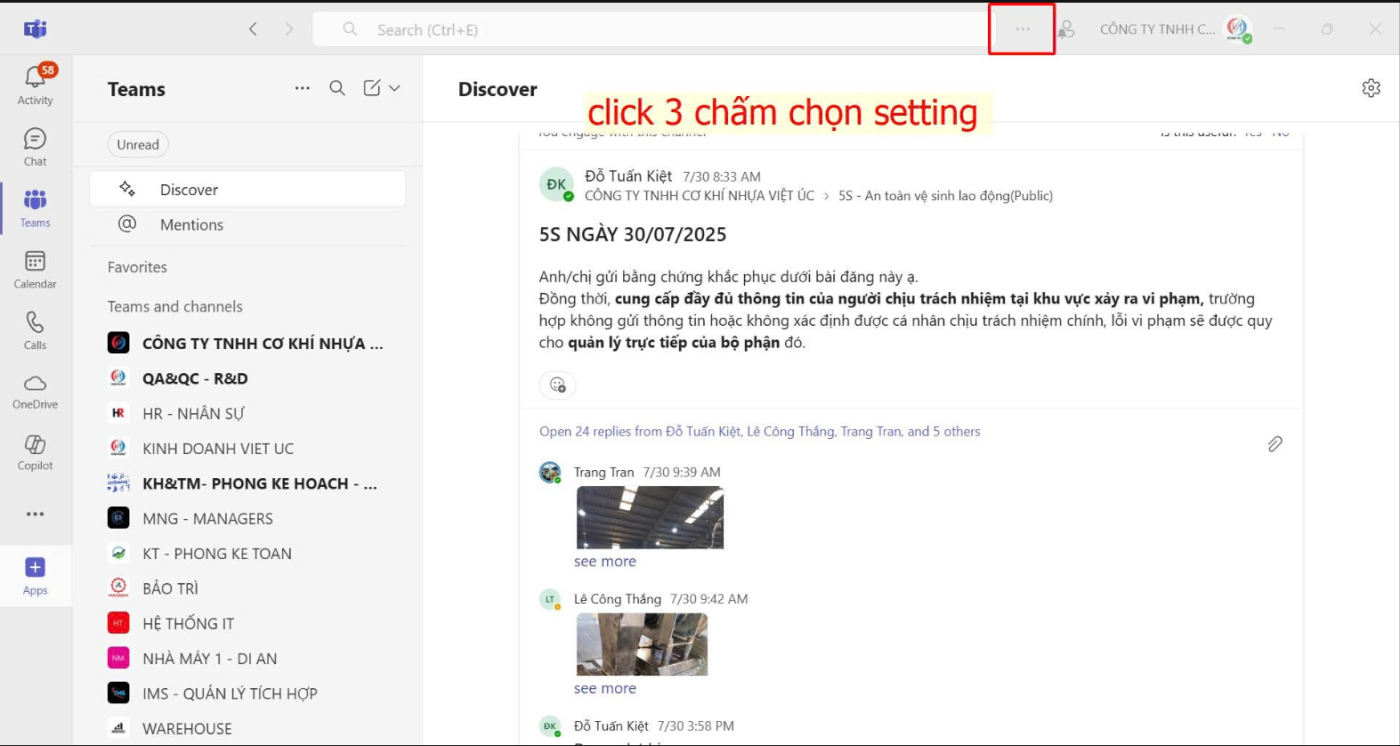Image resolution: width=1400 pixels, height=746 pixels.
Task: Open 24 replies from Đỗ Tuấn Kiệt and others
Action: 760,432
